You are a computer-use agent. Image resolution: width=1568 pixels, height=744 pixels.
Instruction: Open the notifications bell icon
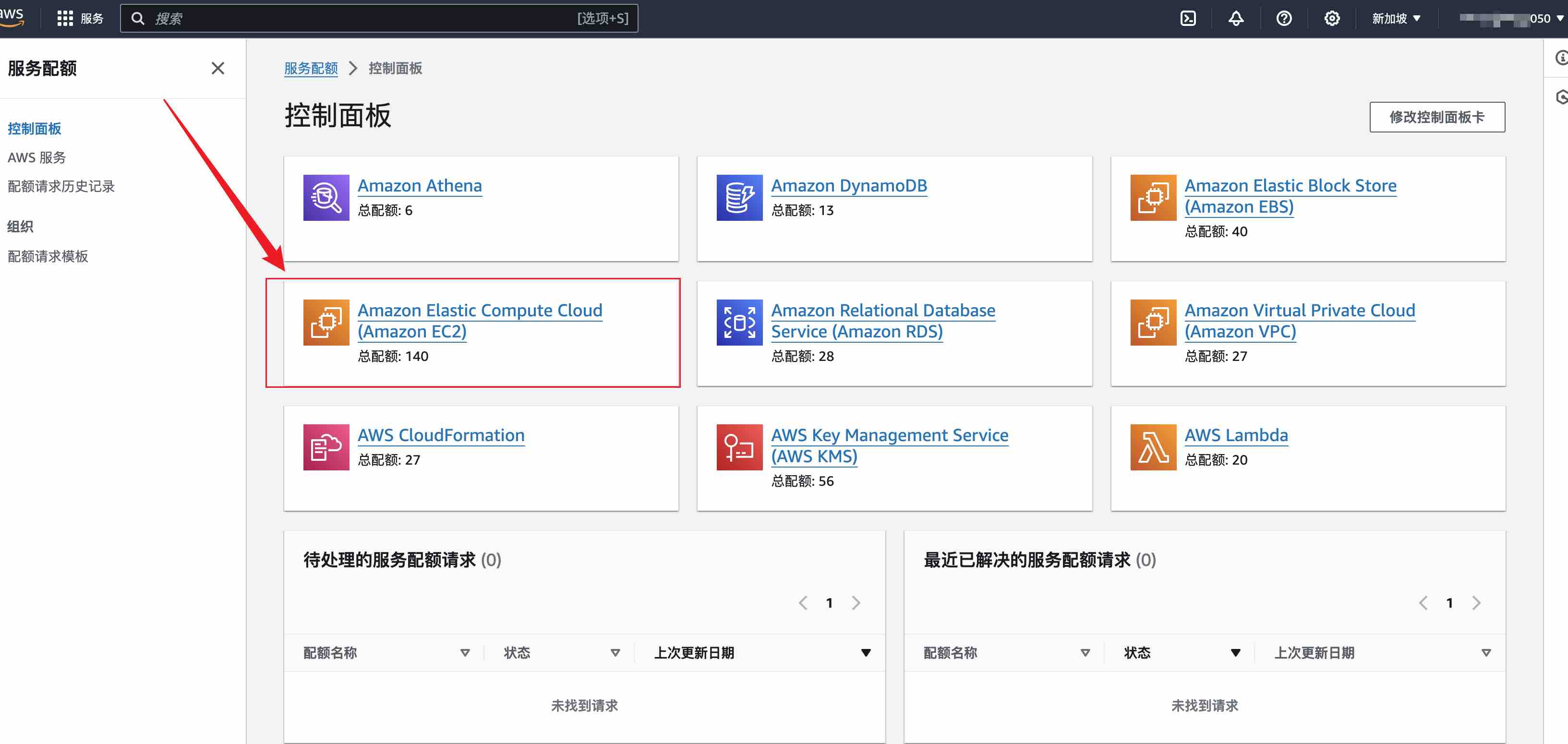pos(1236,18)
